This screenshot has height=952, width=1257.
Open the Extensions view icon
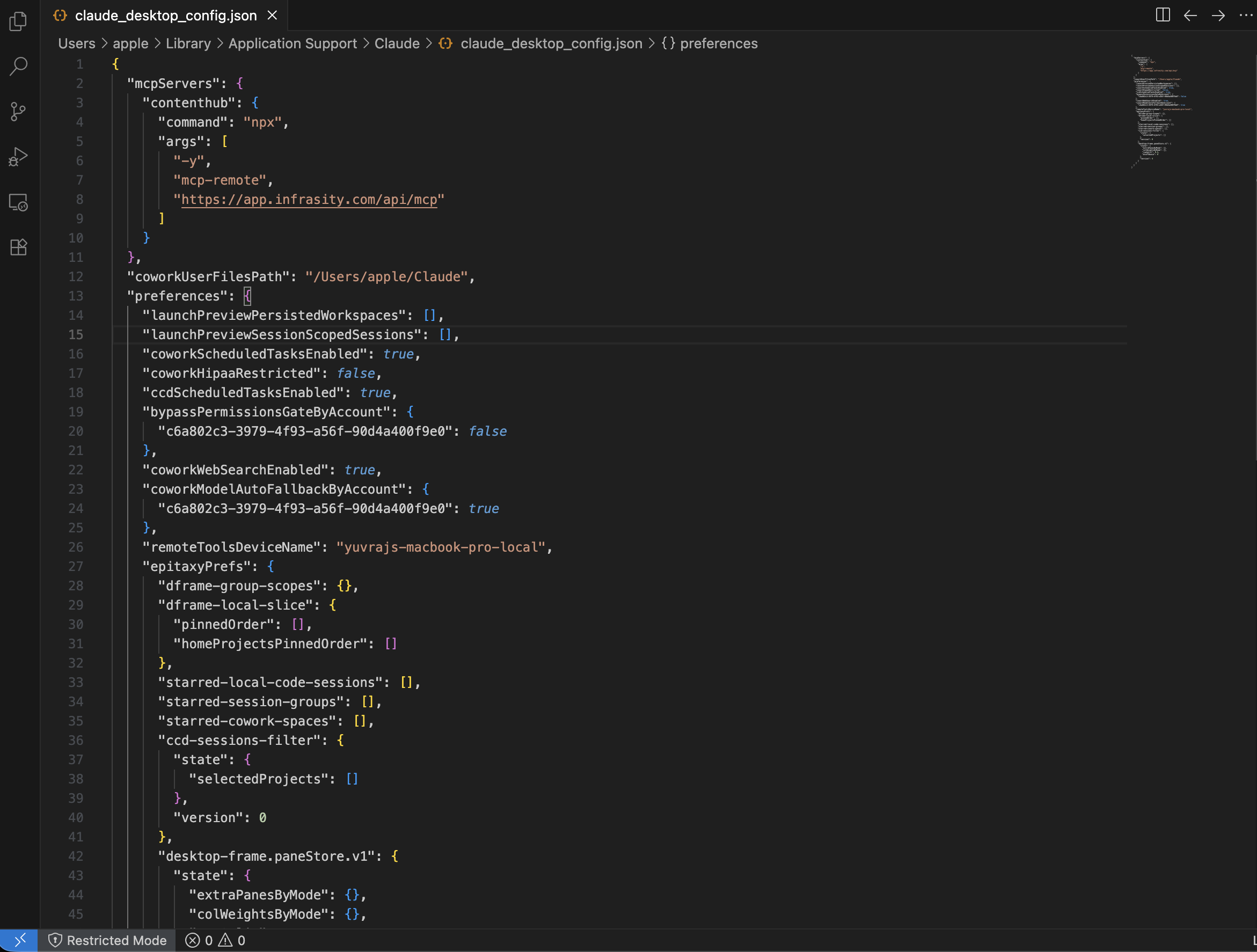[x=18, y=247]
